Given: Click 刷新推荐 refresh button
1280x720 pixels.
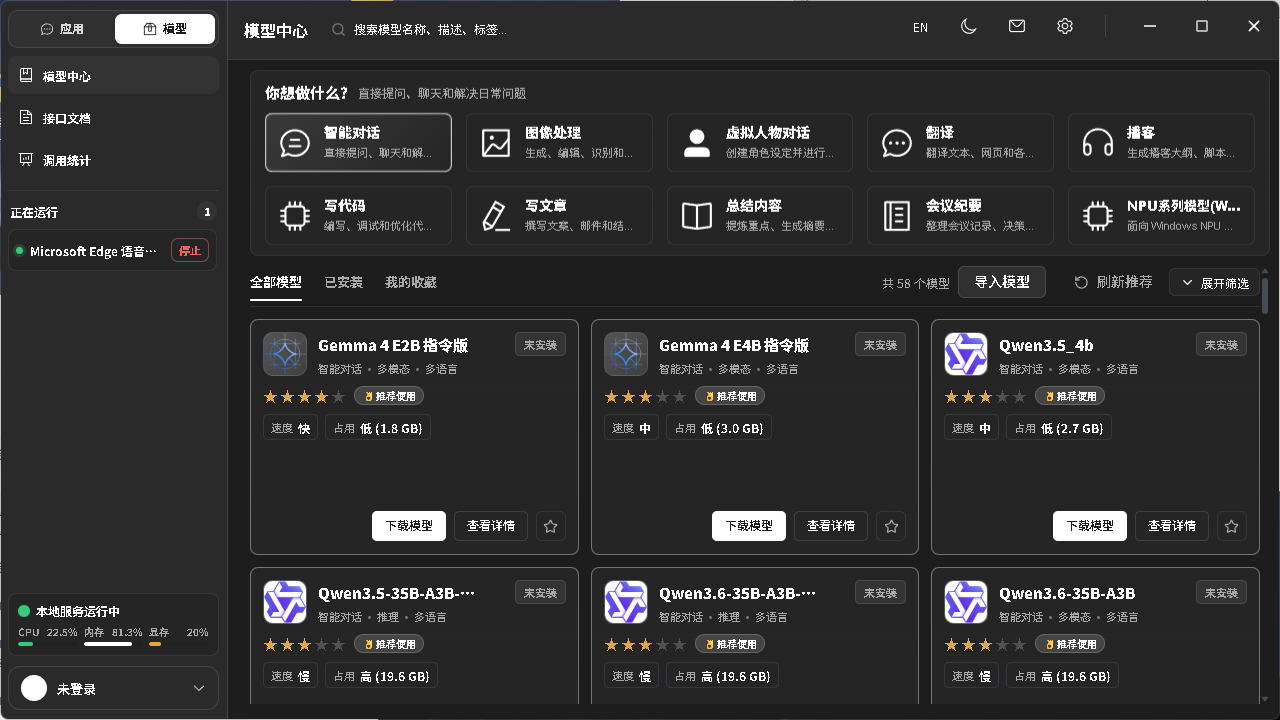Looking at the screenshot, I should [x=1113, y=282].
